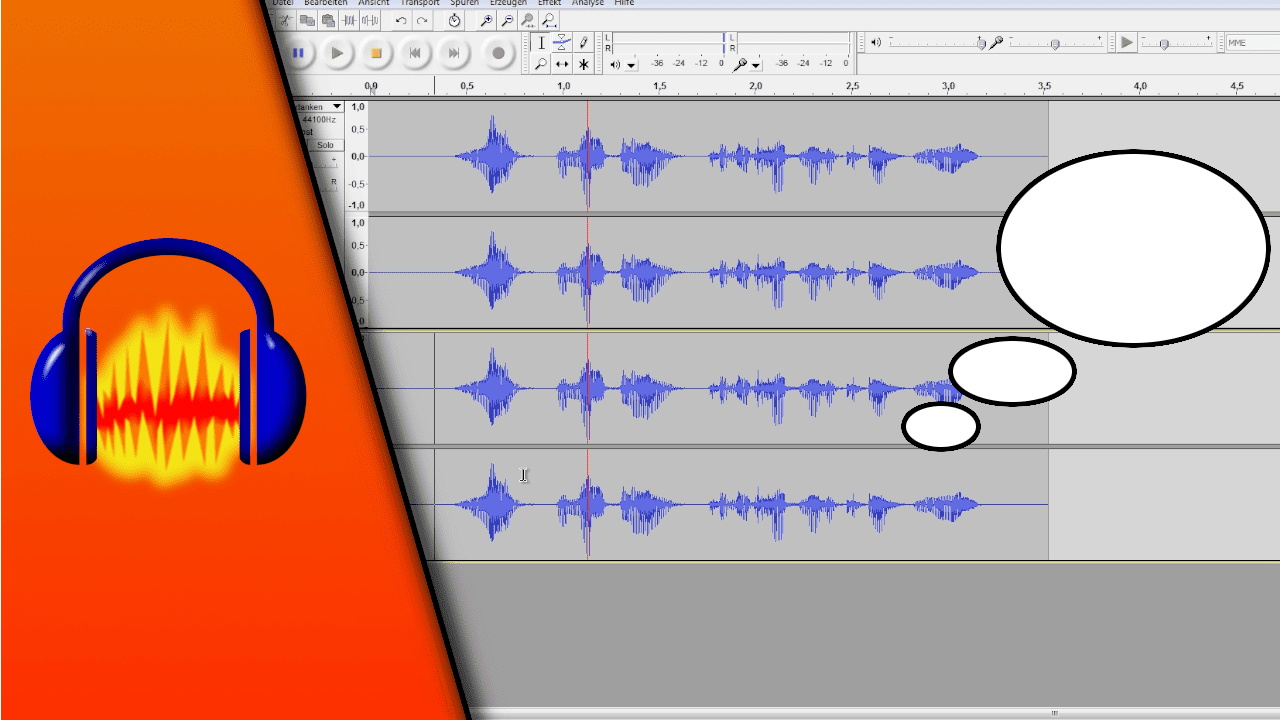Click the Silence audio icon

[x=370, y=20]
